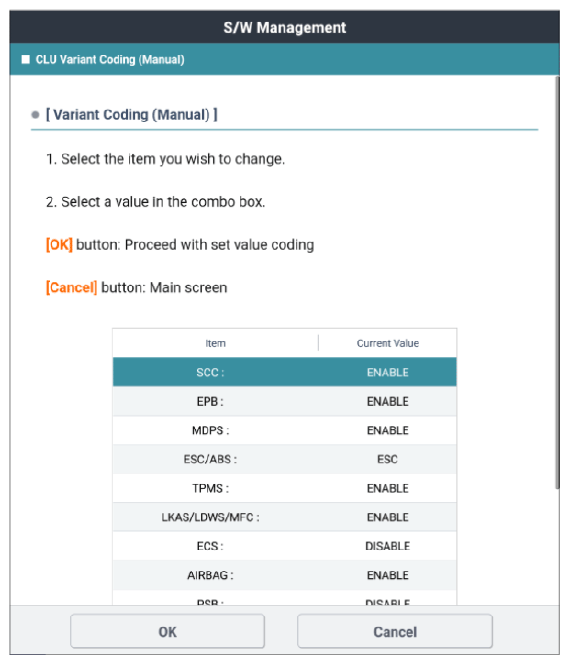The width and height of the screenshot is (569, 664).
Task: Click the Current Value column header
Action: [x=387, y=343]
